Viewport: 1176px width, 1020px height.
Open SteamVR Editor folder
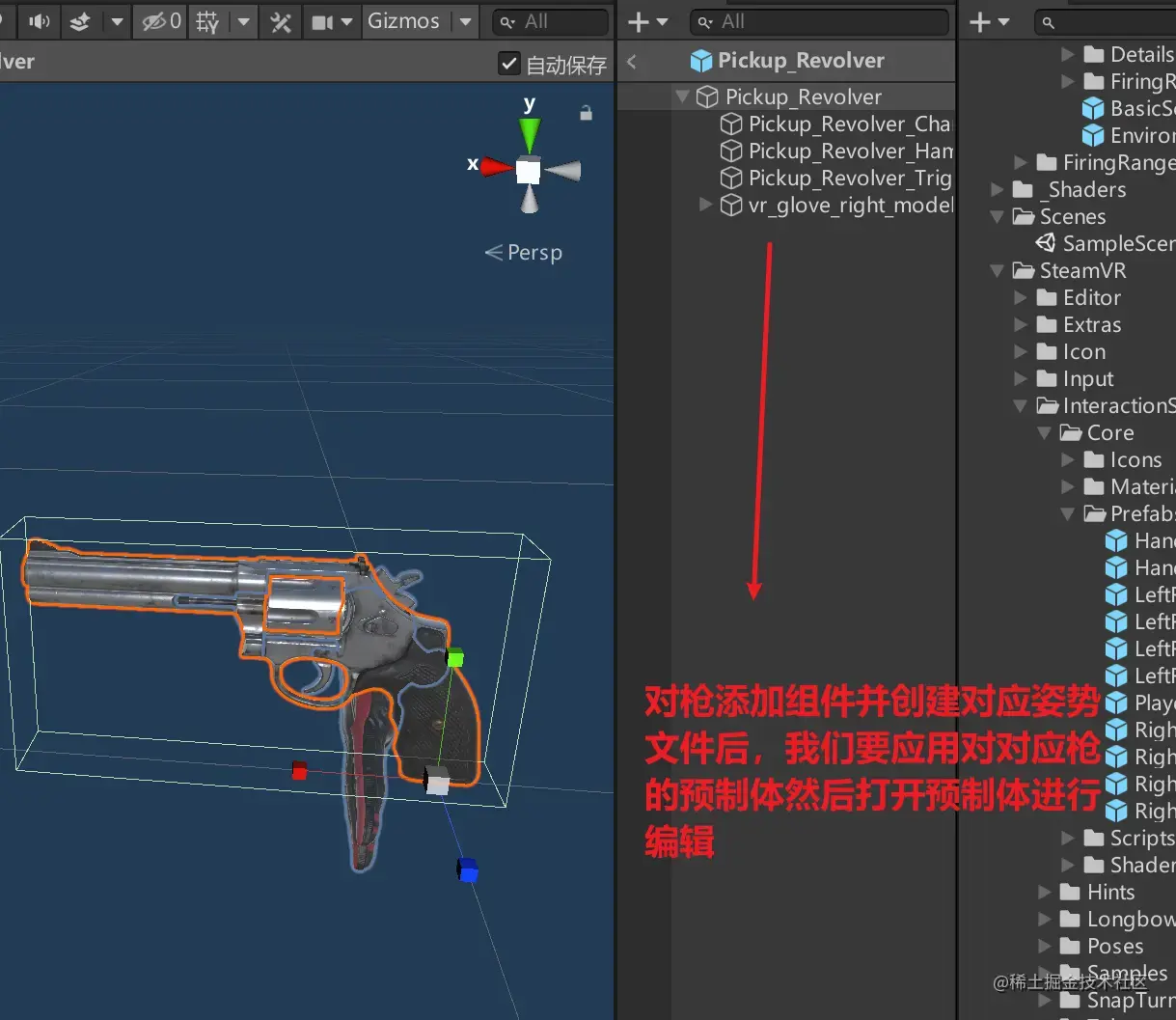pos(1092,297)
